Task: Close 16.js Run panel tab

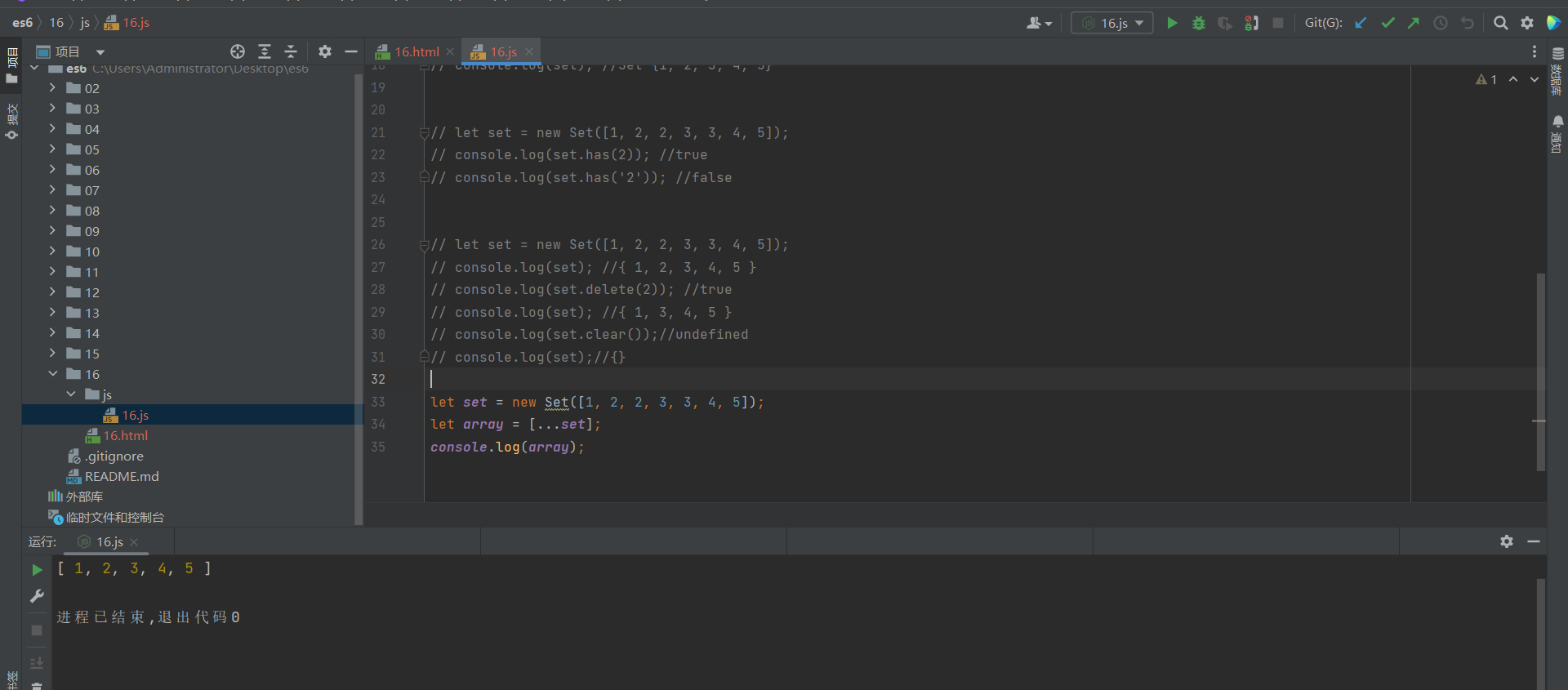Action: coord(134,541)
